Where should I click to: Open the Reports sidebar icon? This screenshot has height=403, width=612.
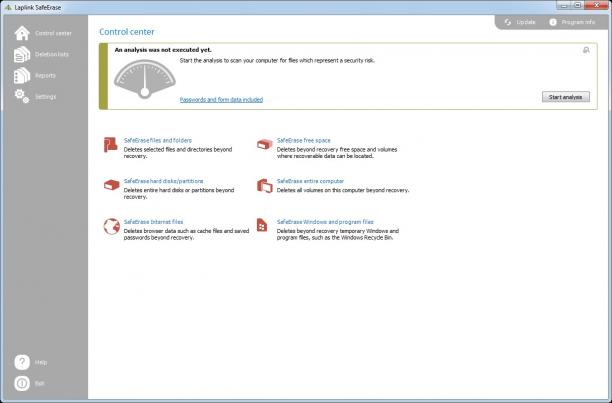(22, 75)
